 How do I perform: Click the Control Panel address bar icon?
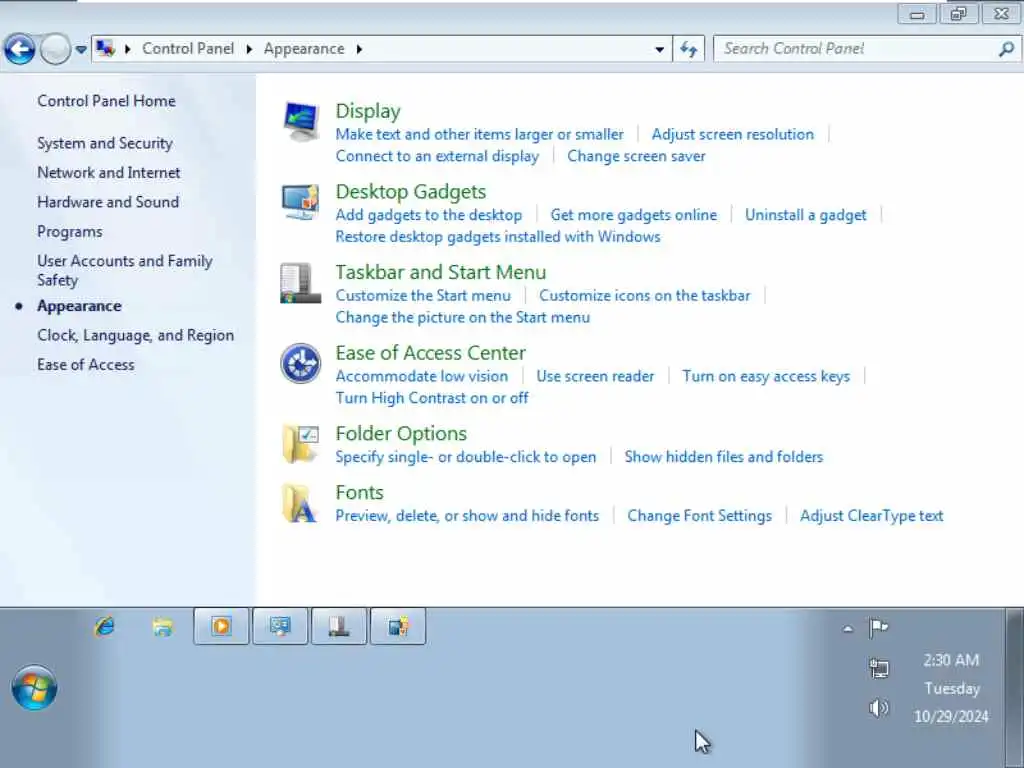105,48
